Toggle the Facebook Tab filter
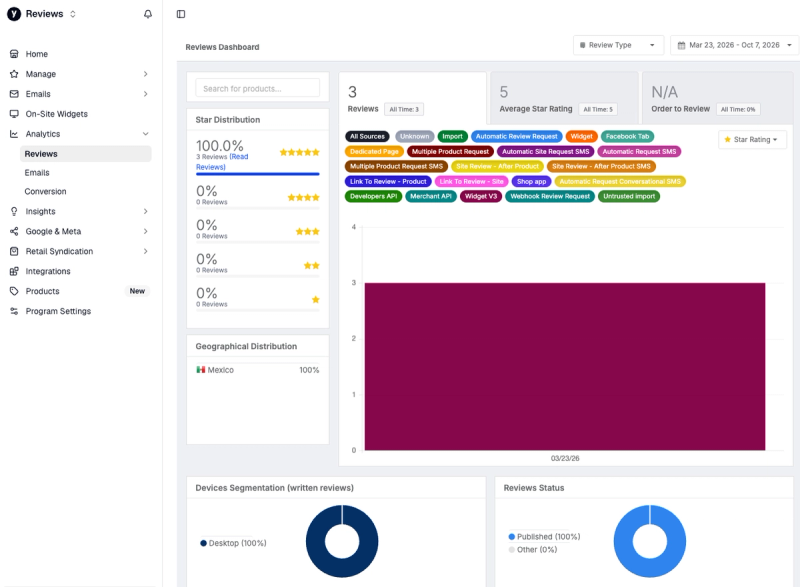This screenshot has width=800, height=587. point(627,137)
